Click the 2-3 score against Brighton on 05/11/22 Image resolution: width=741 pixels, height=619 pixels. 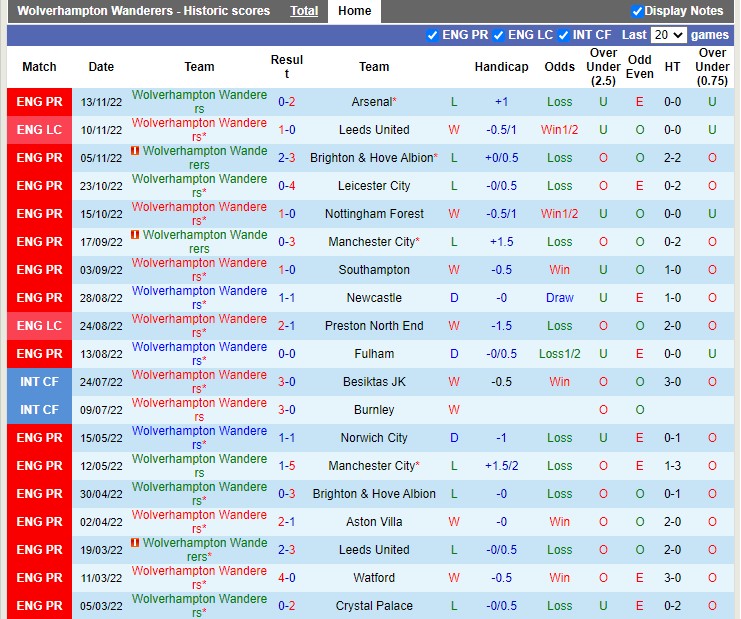pos(286,157)
